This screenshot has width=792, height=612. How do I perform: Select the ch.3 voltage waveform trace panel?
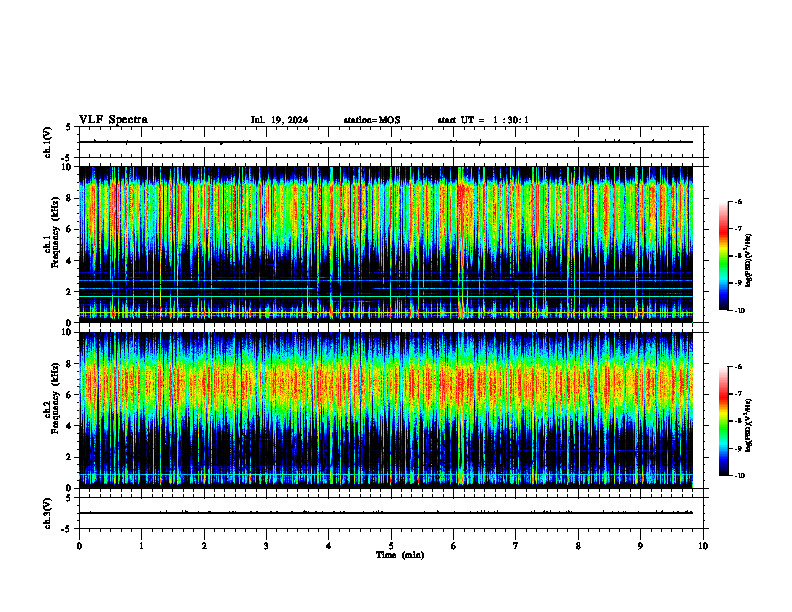391,513
